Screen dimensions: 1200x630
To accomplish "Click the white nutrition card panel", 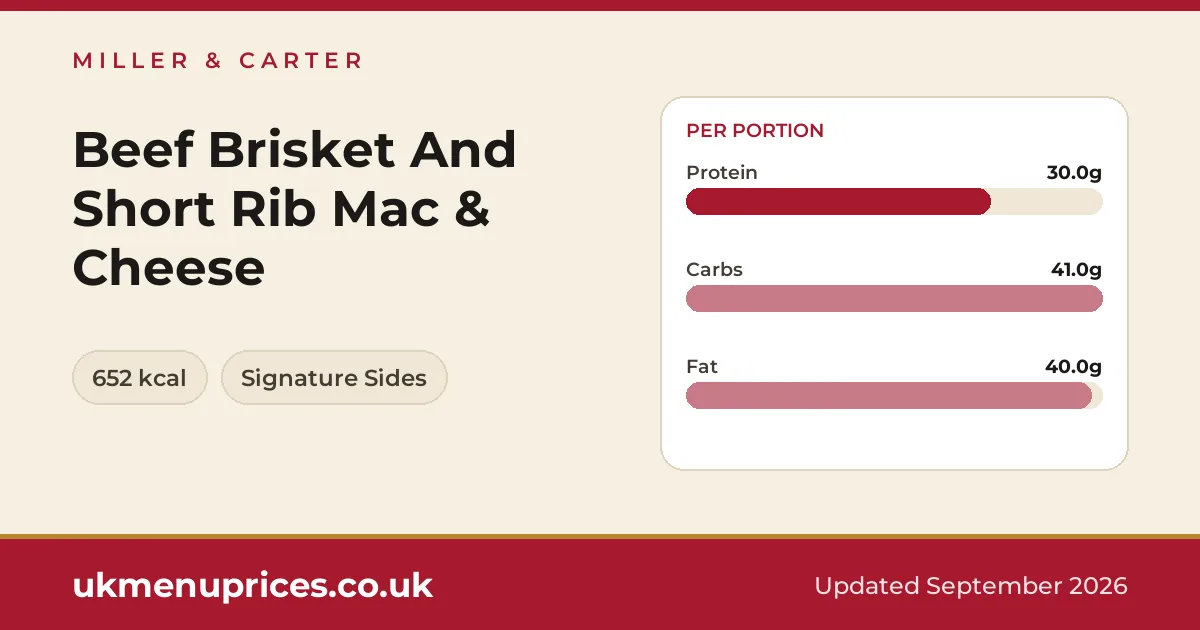I will click(x=894, y=283).
